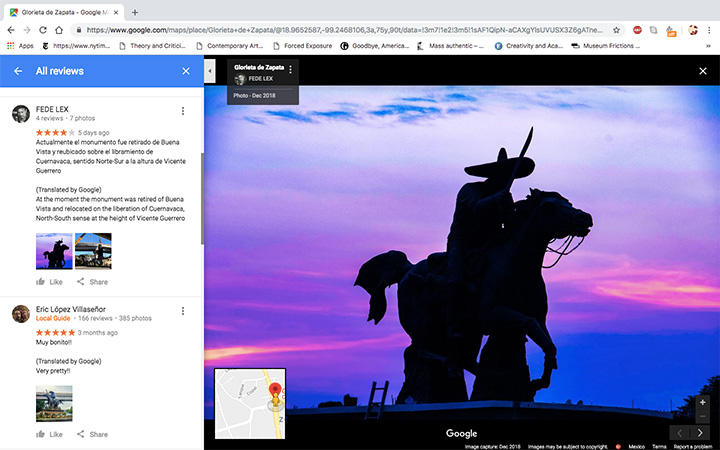This screenshot has height=450, width=720.
Task: Open the Apps bookmarks shortcut
Action: (x=20, y=46)
